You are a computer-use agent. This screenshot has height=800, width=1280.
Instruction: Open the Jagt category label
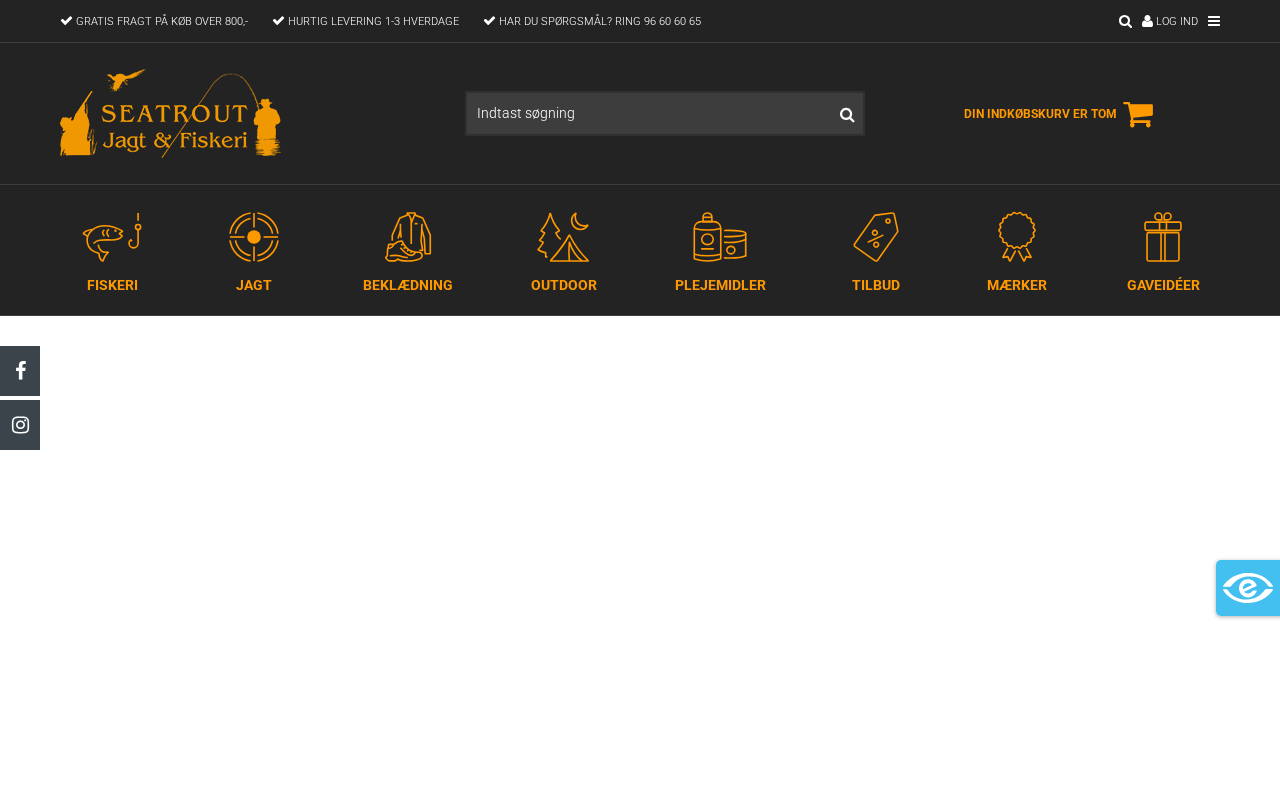point(254,285)
